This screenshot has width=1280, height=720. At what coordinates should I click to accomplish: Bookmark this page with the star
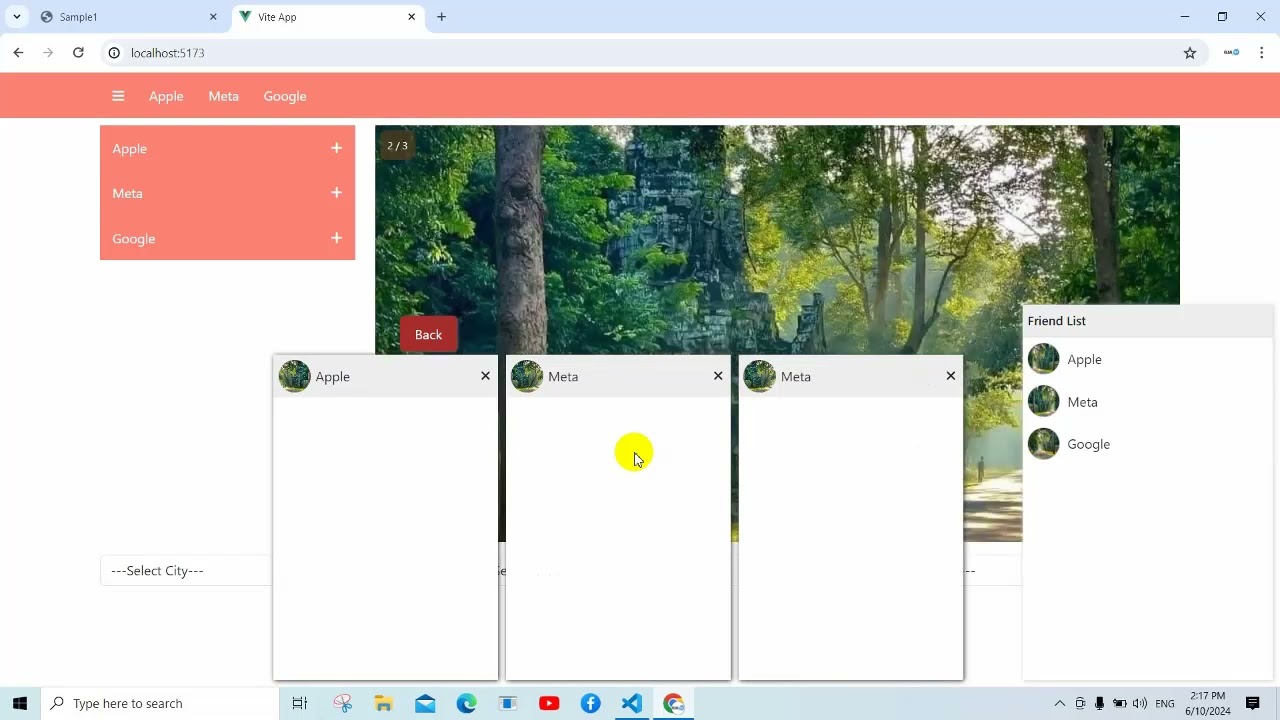tap(1190, 53)
